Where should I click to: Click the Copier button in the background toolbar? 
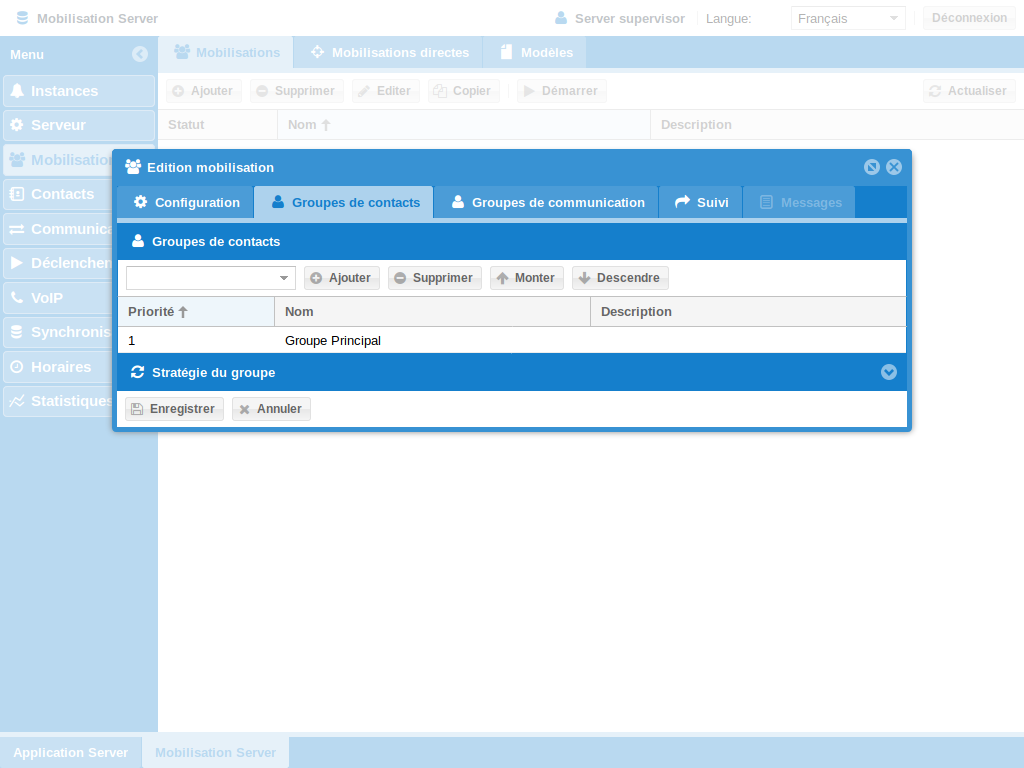tap(464, 91)
